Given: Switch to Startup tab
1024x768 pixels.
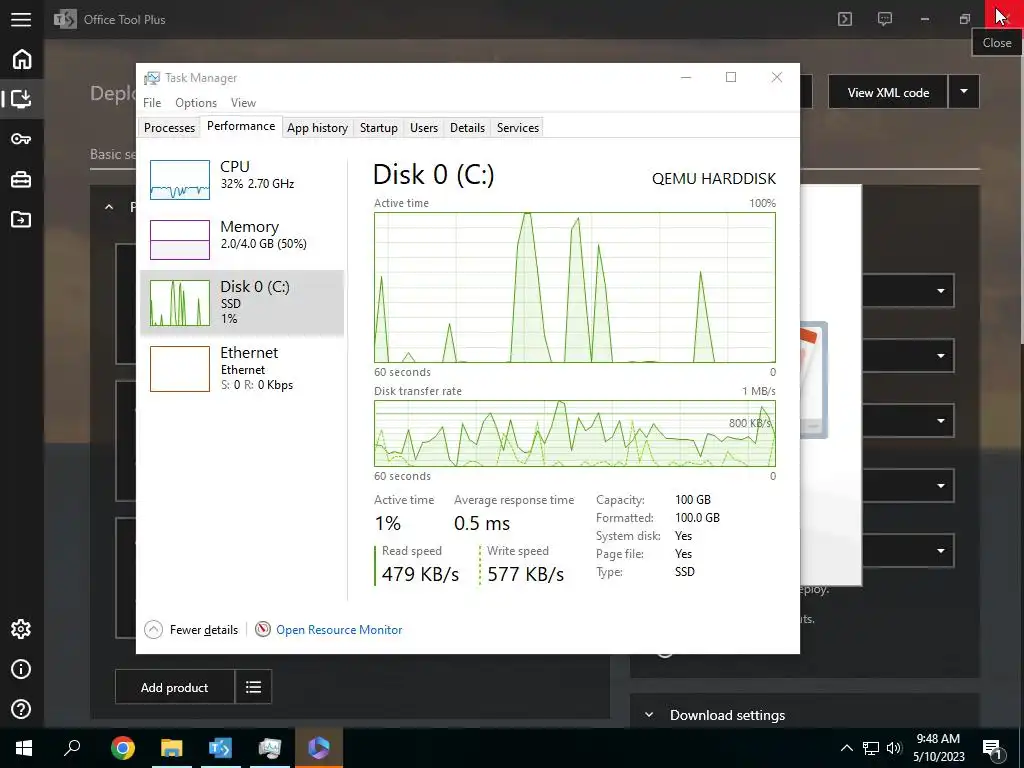Looking at the screenshot, I should (379, 127).
